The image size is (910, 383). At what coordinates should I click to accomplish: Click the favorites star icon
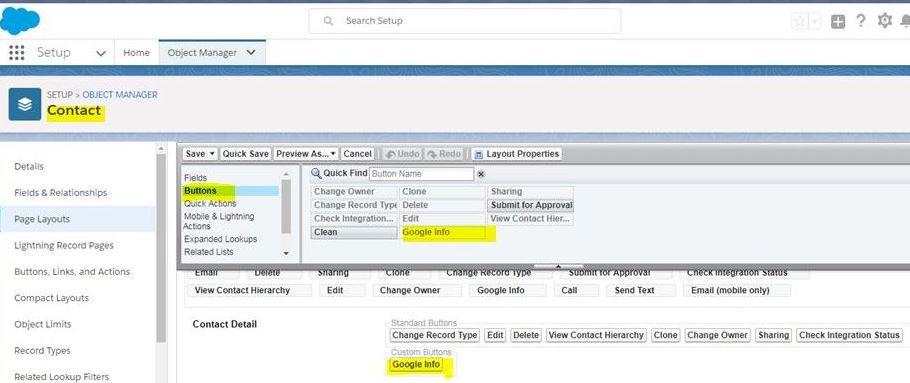tap(800, 21)
